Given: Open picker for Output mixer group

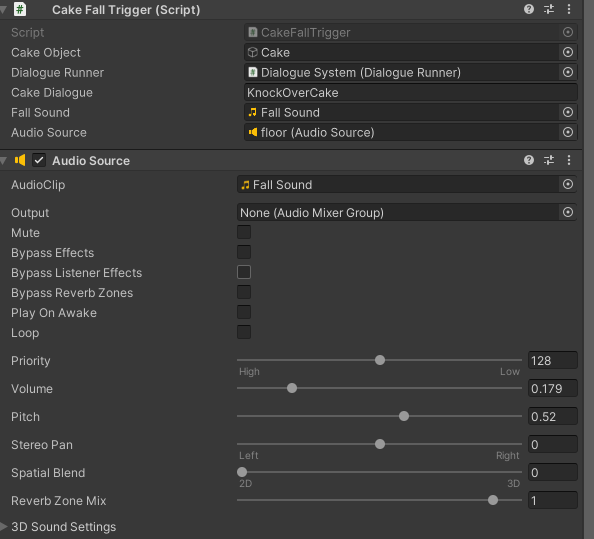Looking at the screenshot, I should (x=567, y=212).
